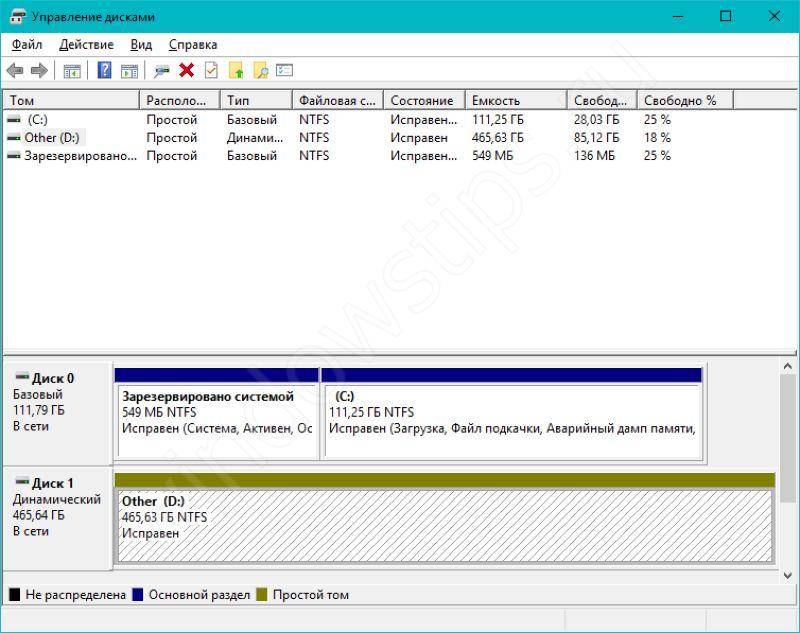The width and height of the screenshot is (800, 633).
Task: Select the Диск 0 header block
Action: 58,413
